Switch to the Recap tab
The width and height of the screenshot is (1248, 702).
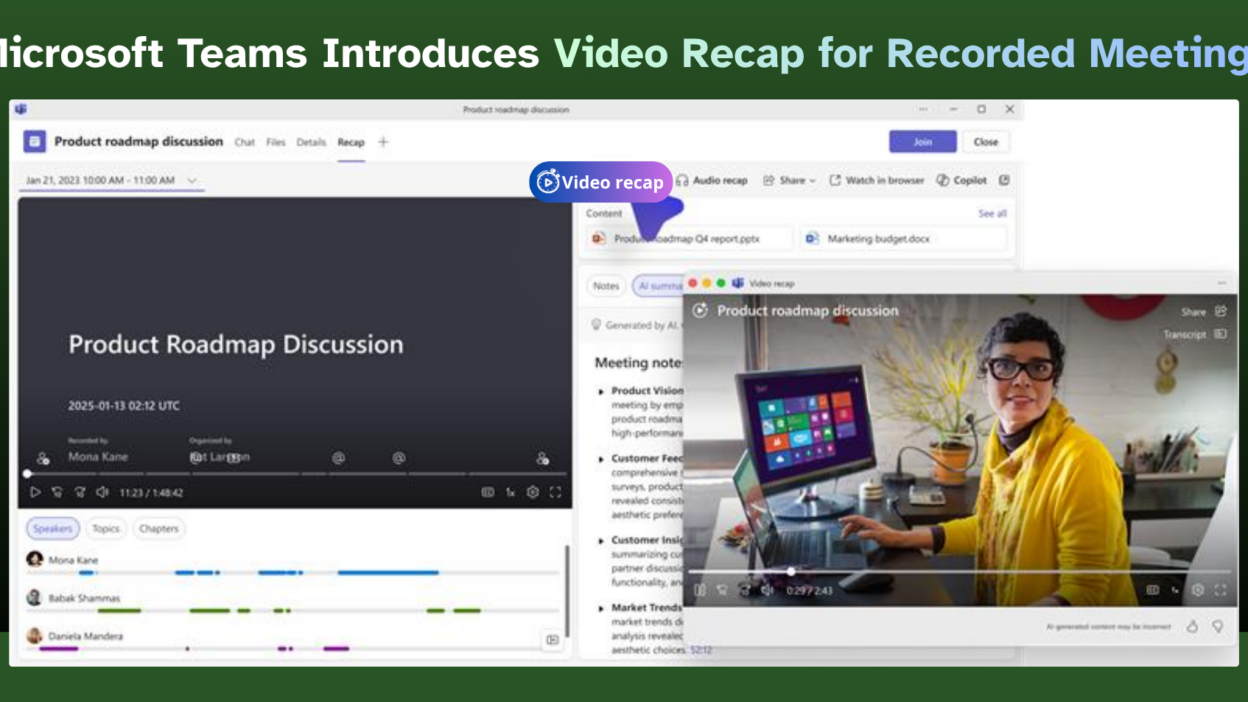pyautogui.click(x=351, y=142)
